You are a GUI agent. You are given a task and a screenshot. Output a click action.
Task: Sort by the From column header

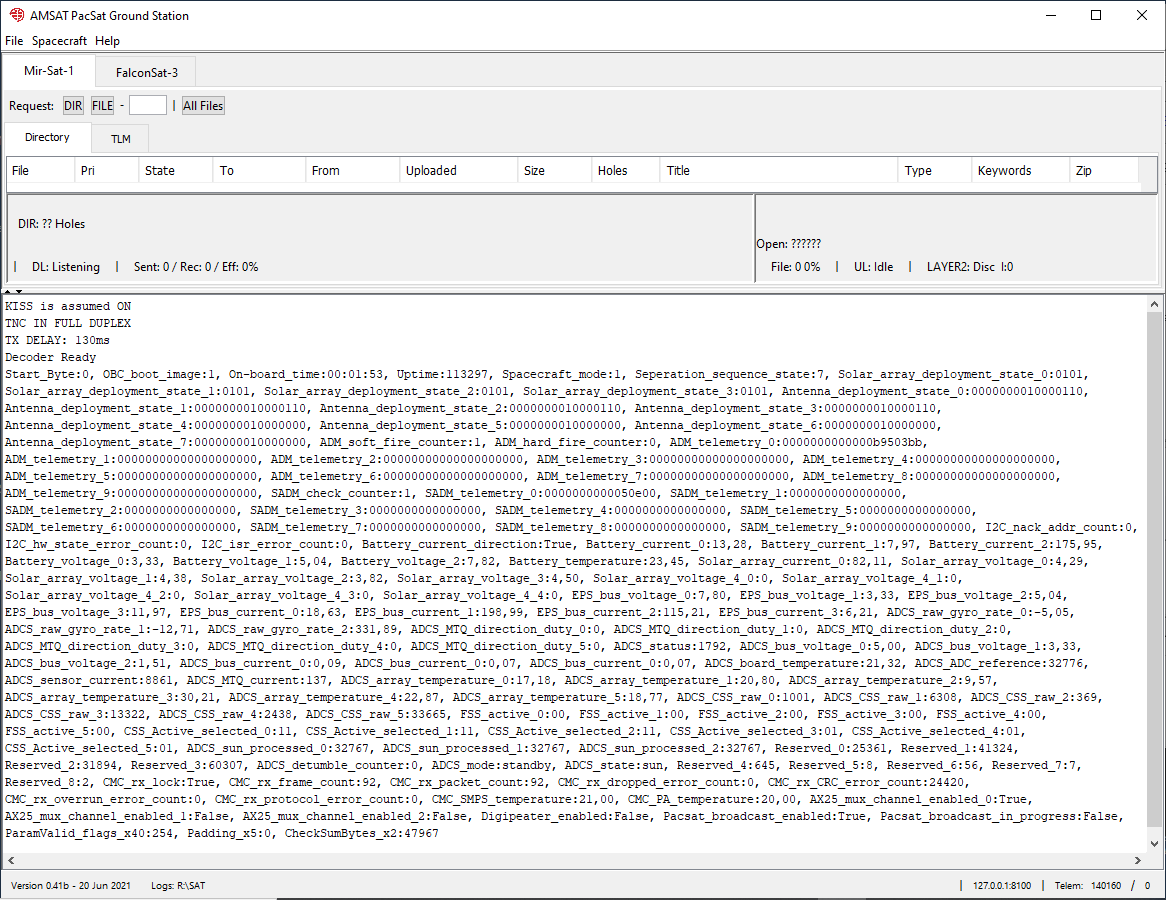352,170
